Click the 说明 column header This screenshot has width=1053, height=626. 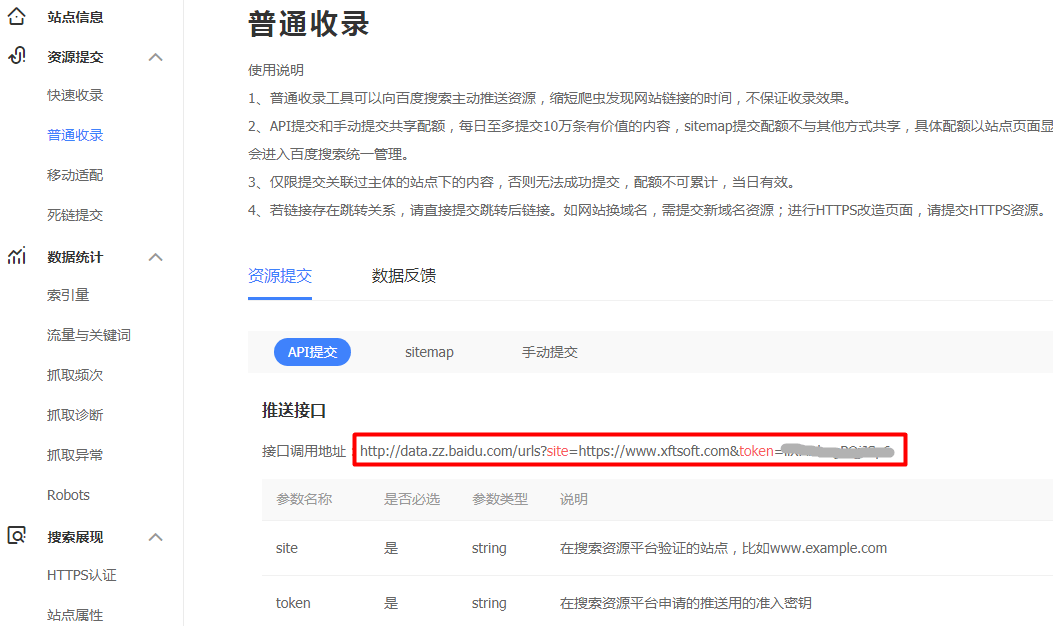(x=574, y=499)
